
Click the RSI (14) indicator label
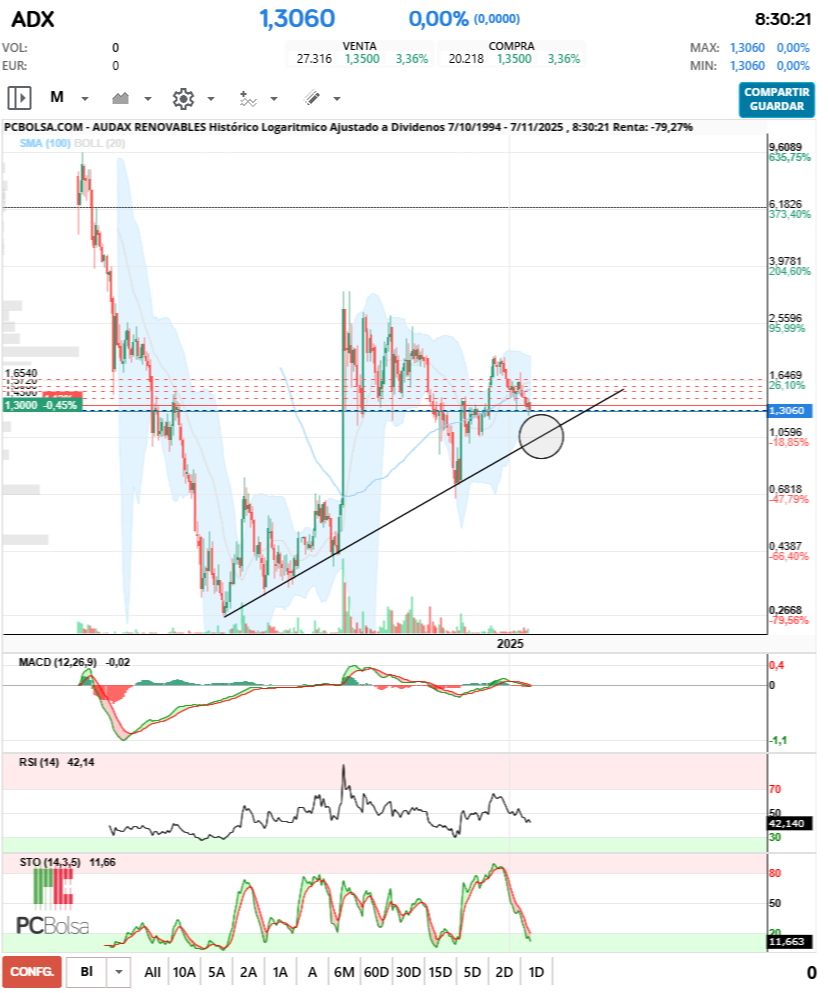pos(39,762)
